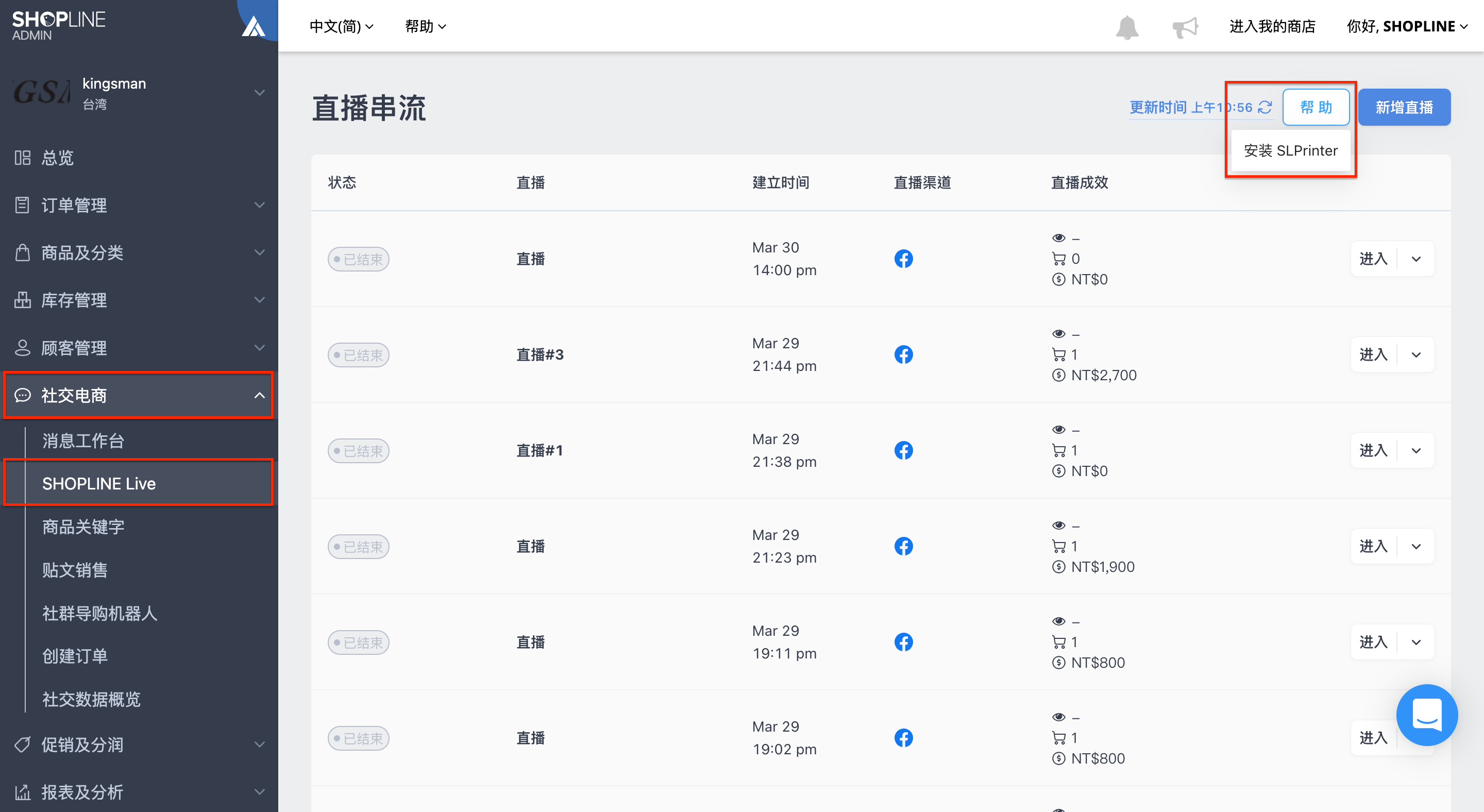The image size is (1484, 812).
Task: Click Facebook icon in Mar 30 row
Action: (903, 259)
